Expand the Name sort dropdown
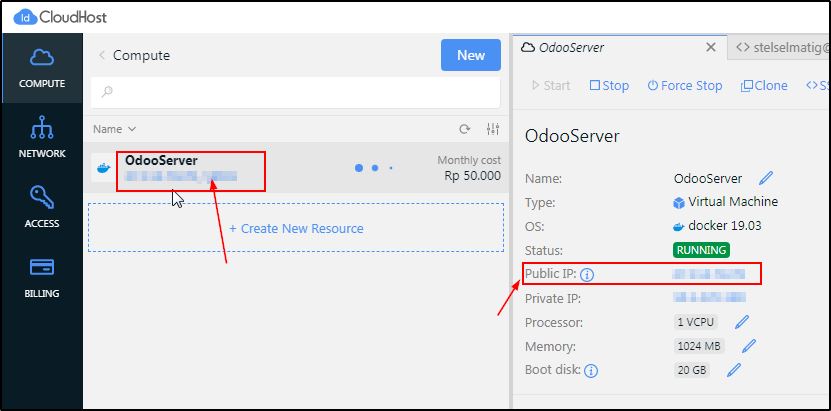 coord(114,129)
